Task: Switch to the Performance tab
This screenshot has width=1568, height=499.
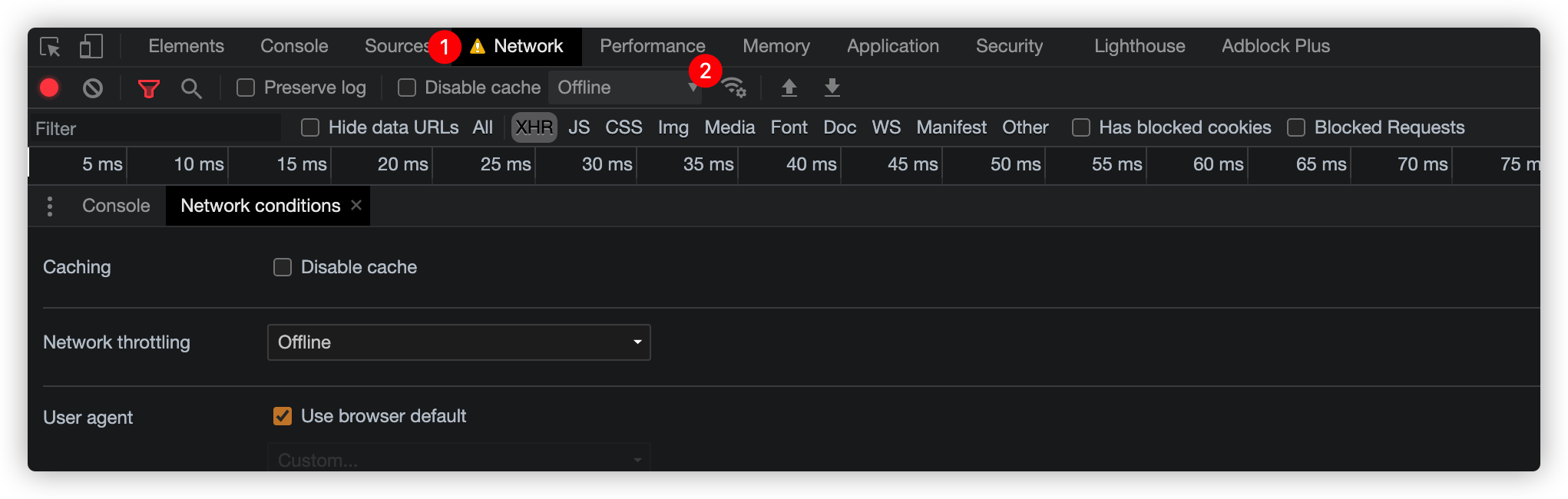Action: [x=652, y=46]
